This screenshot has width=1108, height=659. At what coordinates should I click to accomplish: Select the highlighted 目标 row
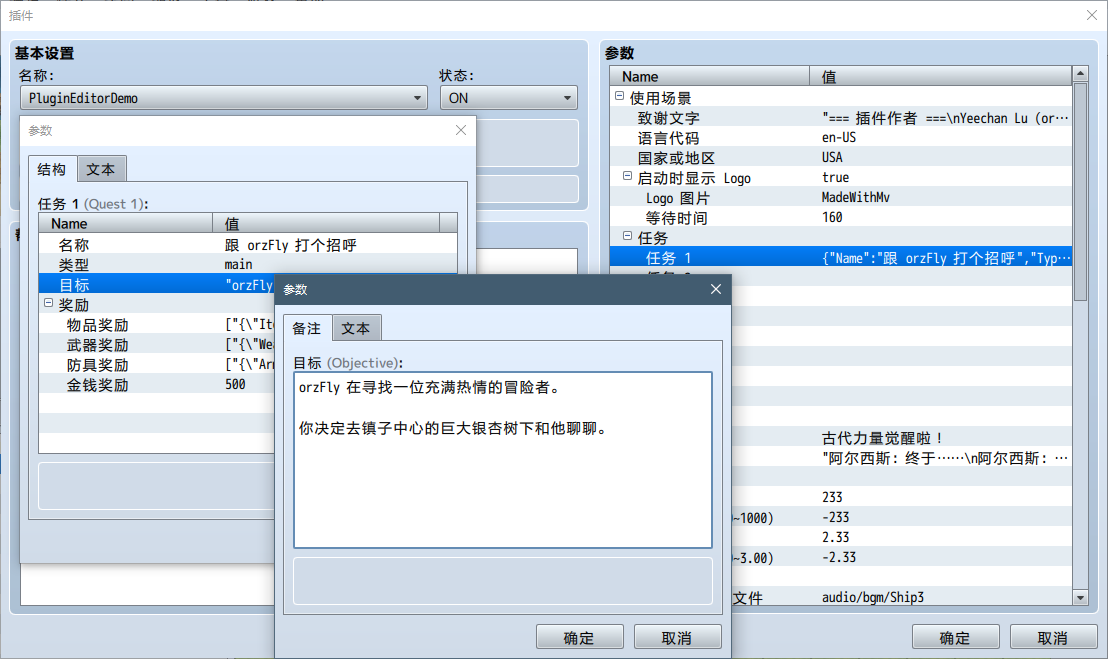pos(156,285)
